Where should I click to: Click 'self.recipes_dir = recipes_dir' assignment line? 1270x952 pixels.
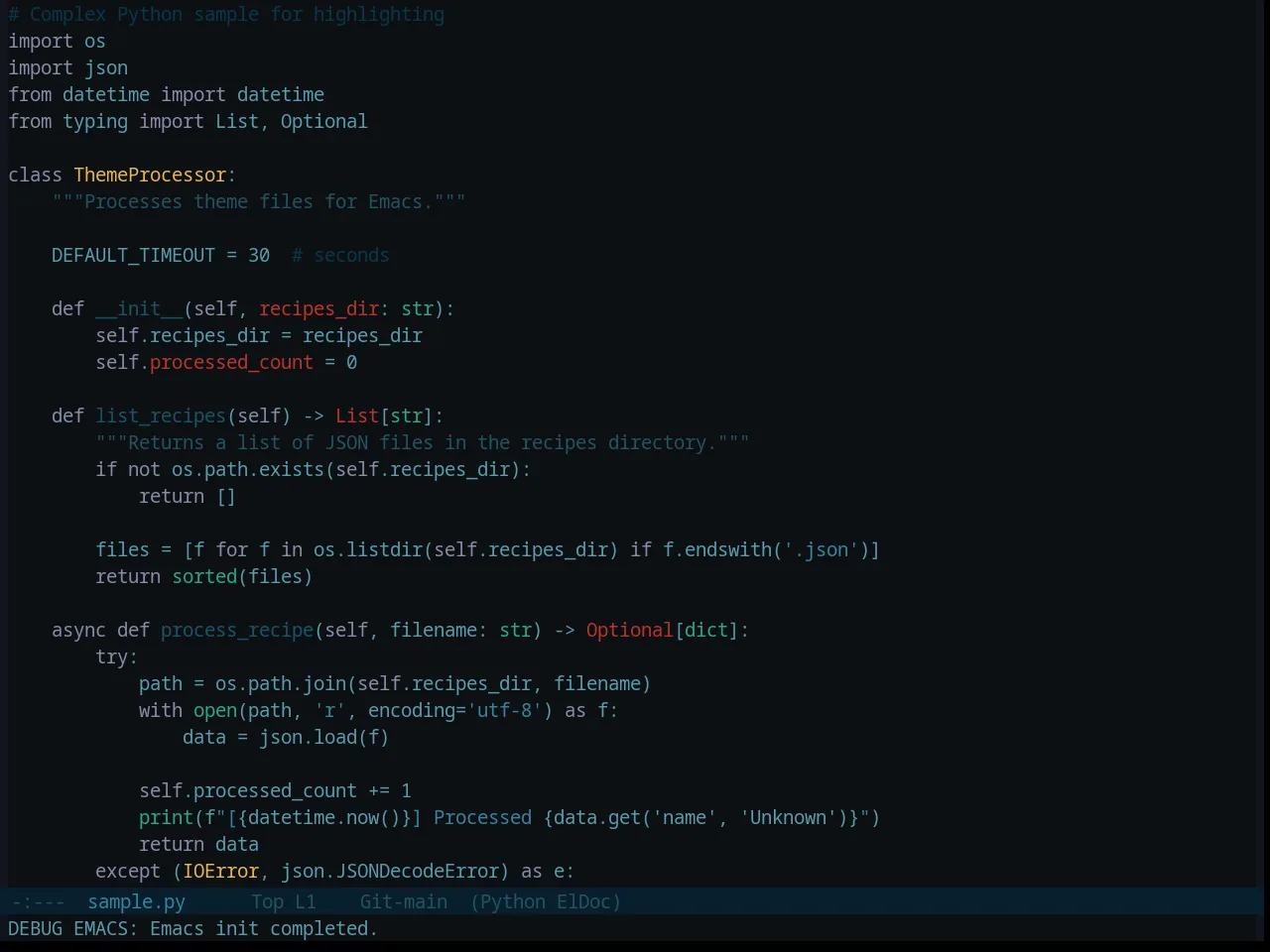click(x=259, y=335)
